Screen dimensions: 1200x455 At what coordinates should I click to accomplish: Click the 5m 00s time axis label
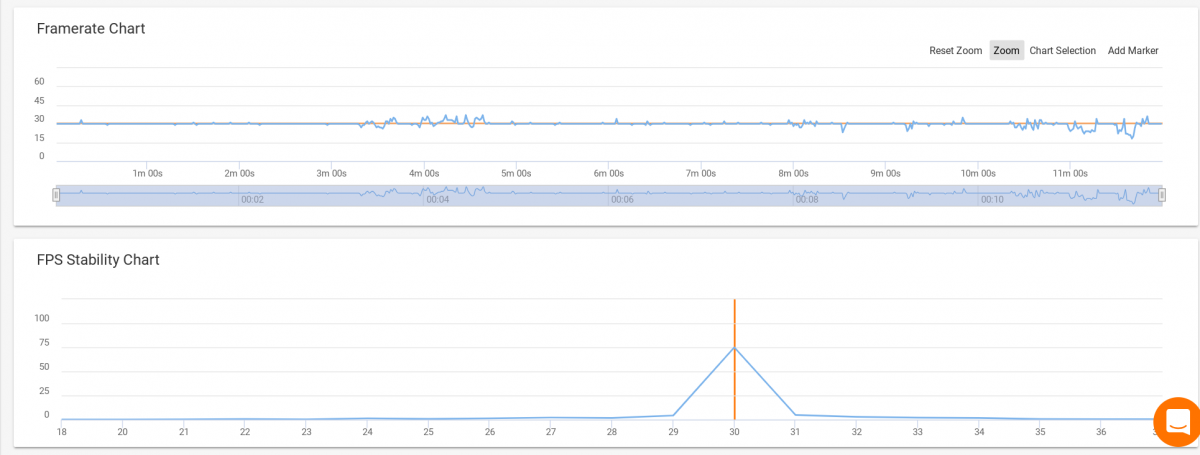[x=516, y=173]
